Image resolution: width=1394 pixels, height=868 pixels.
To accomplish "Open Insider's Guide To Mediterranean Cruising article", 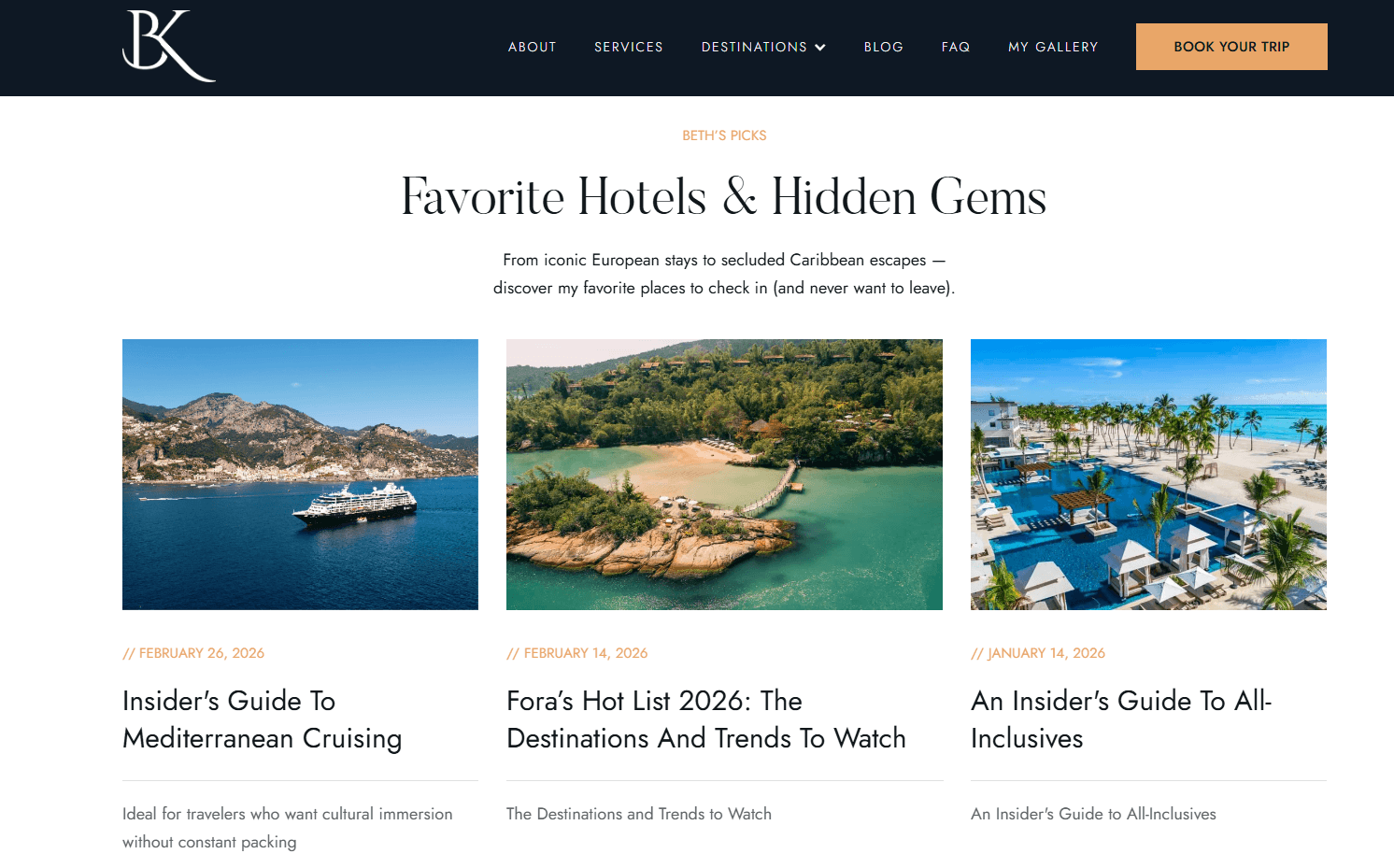I will coord(263,719).
